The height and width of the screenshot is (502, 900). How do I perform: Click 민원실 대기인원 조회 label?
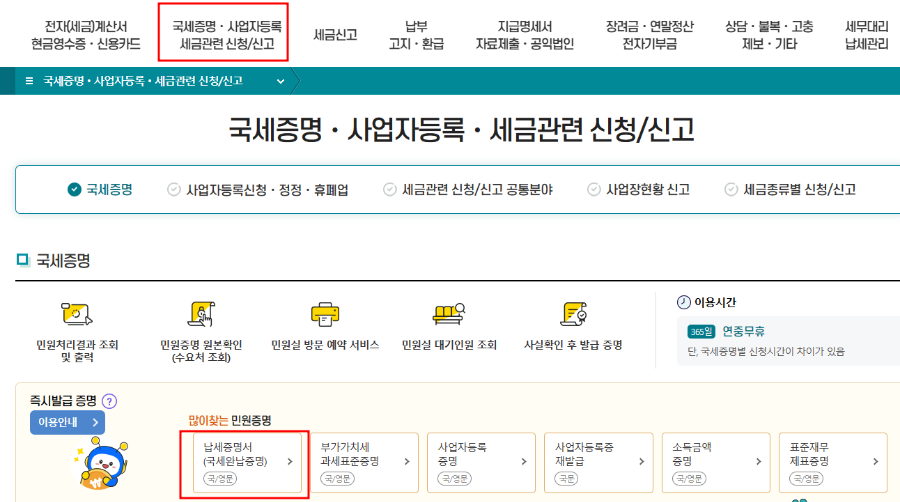coord(449,345)
